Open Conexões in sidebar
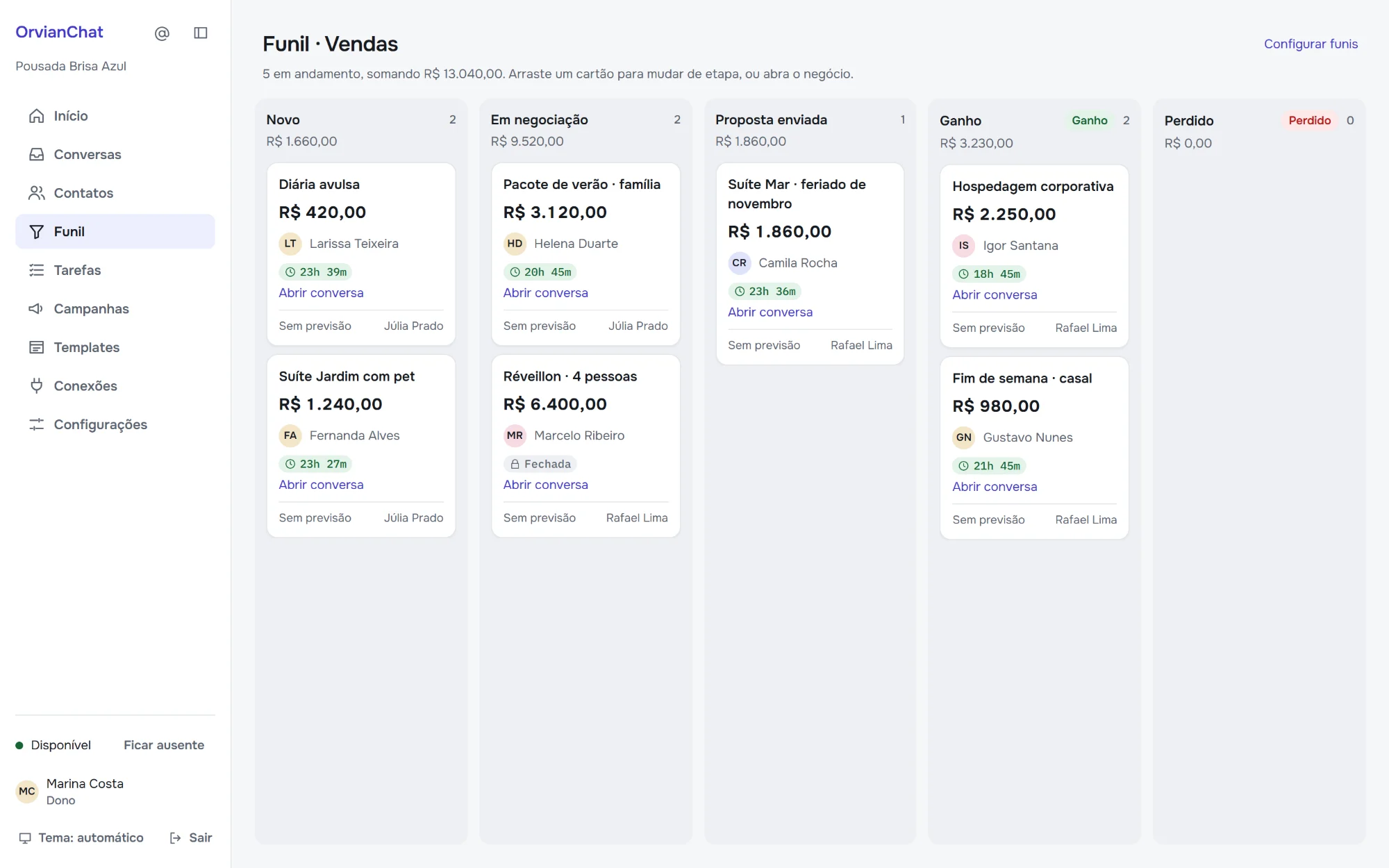The width and height of the screenshot is (1389, 868). tap(115, 385)
